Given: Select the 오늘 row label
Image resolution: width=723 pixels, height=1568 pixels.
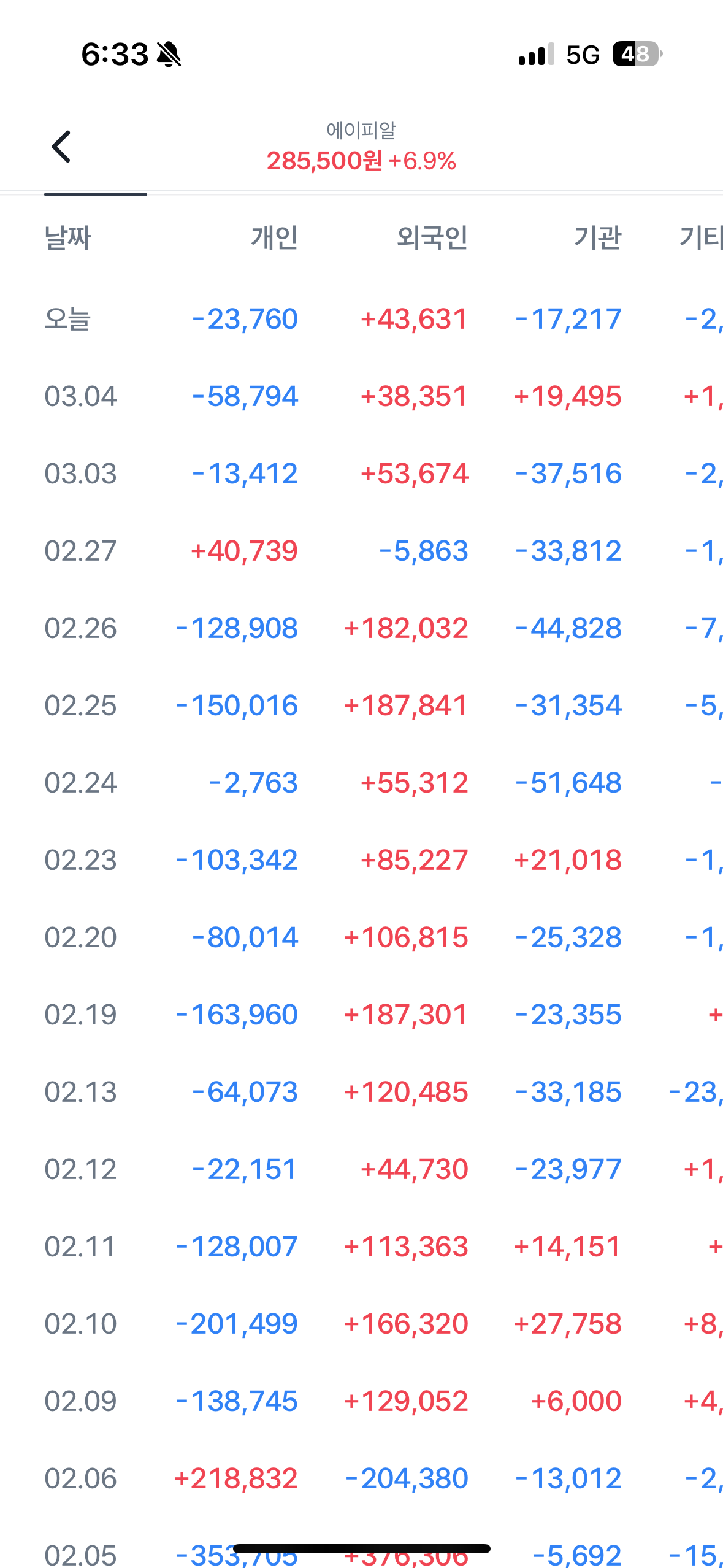Looking at the screenshot, I should (x=67, y=319).
